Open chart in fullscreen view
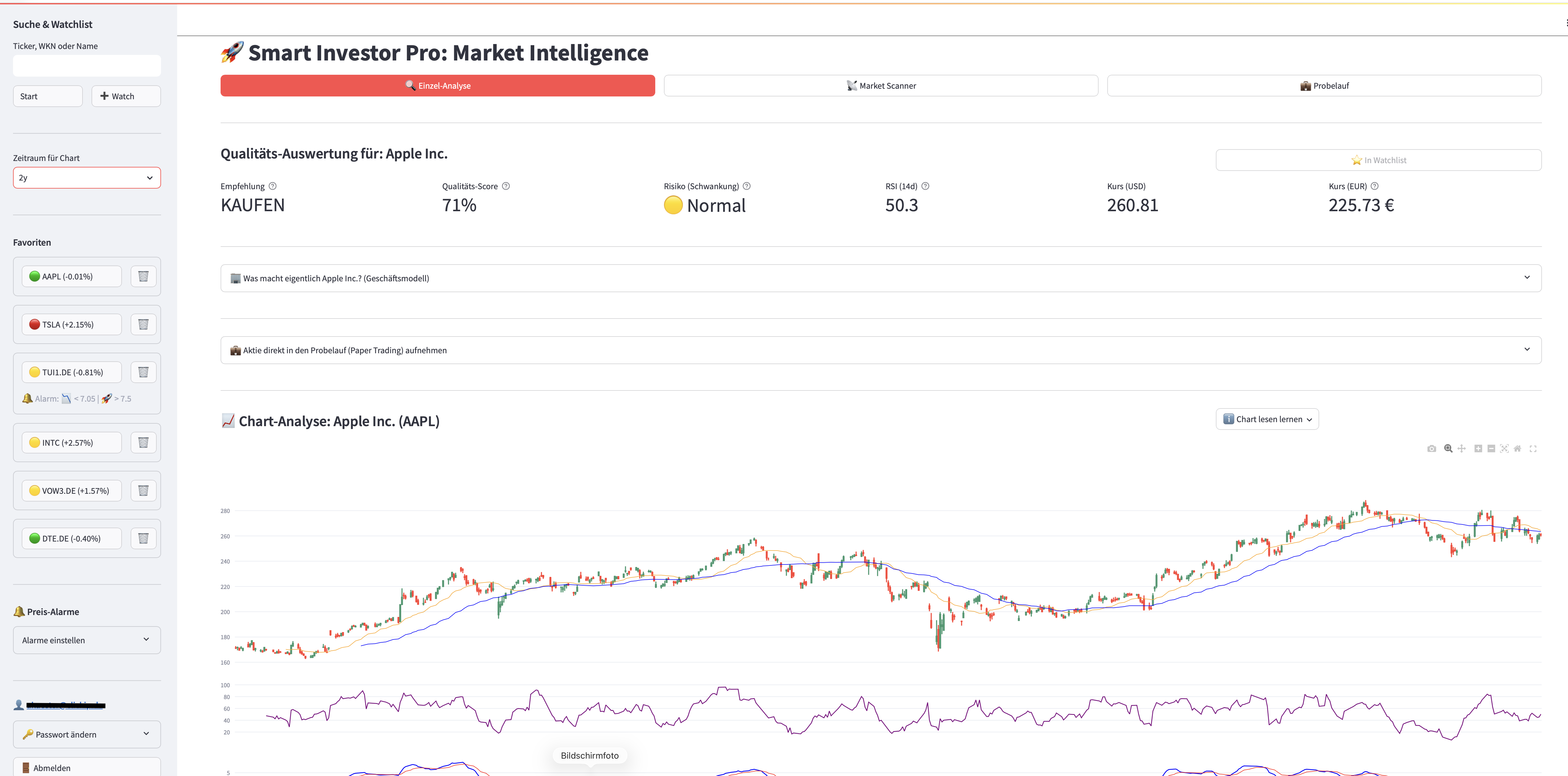Screen dimensions: 1568x776 click(x=1533, y=448)
